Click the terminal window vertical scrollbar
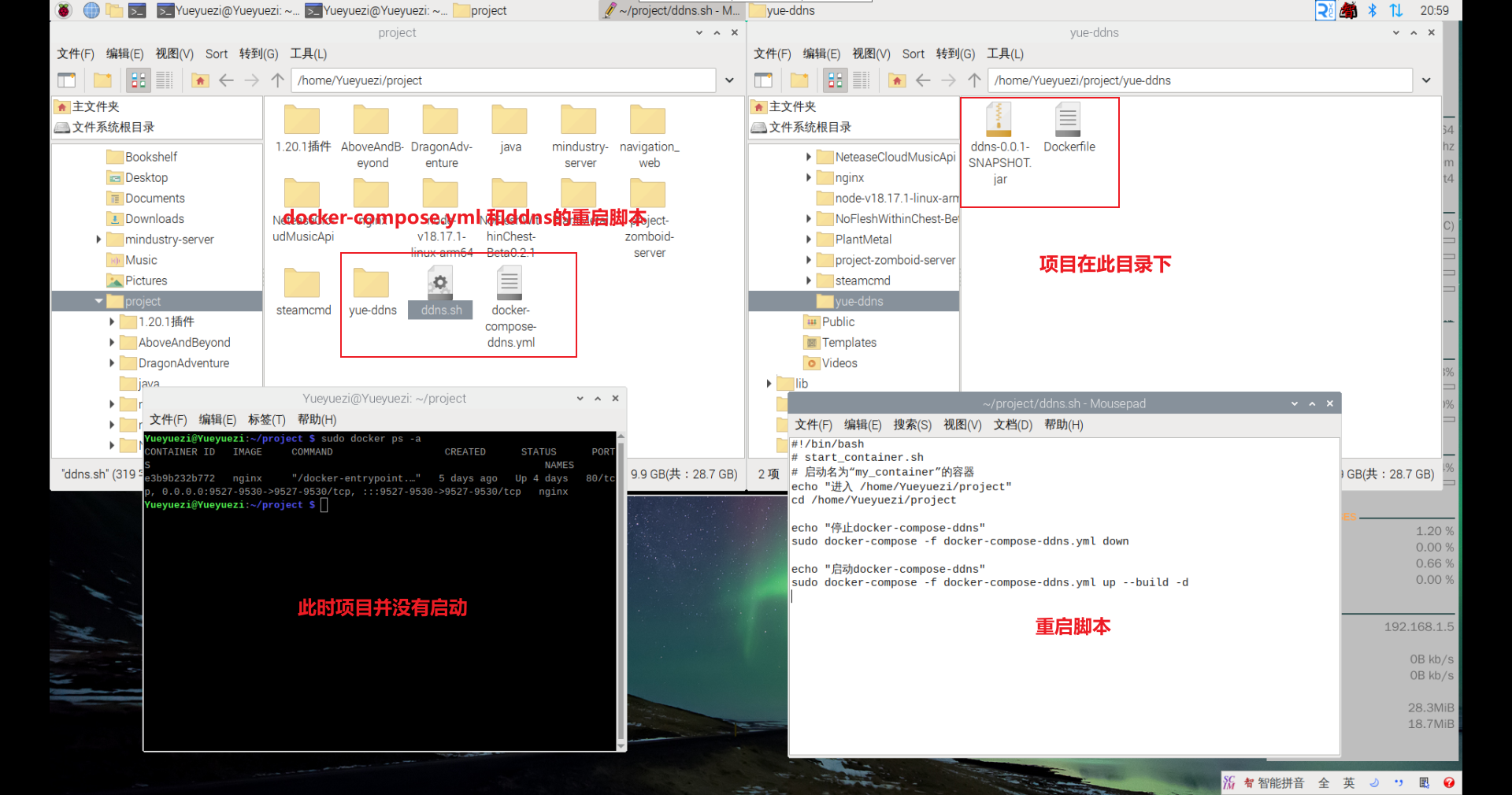 pyautogui.click(x=621, y=591)
